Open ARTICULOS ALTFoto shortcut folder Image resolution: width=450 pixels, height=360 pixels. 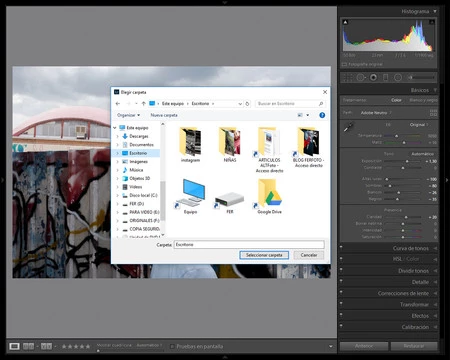pos(269,150)
